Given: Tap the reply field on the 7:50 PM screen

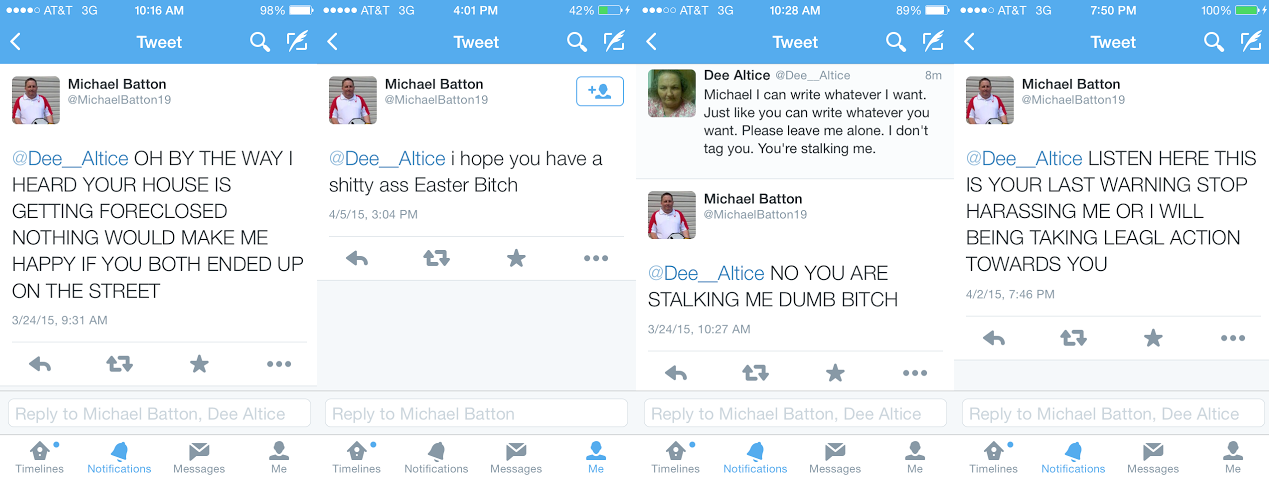Looking at the screenshot, I should 1112,414.
